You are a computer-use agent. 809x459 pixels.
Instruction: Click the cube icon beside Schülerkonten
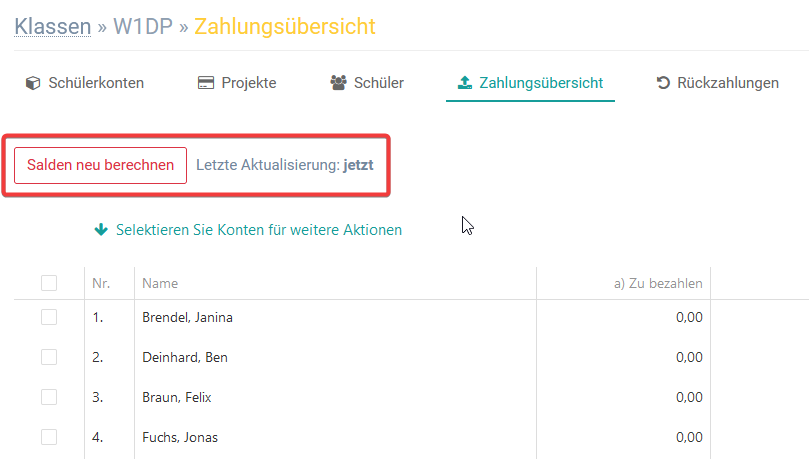tap(32, 83)
